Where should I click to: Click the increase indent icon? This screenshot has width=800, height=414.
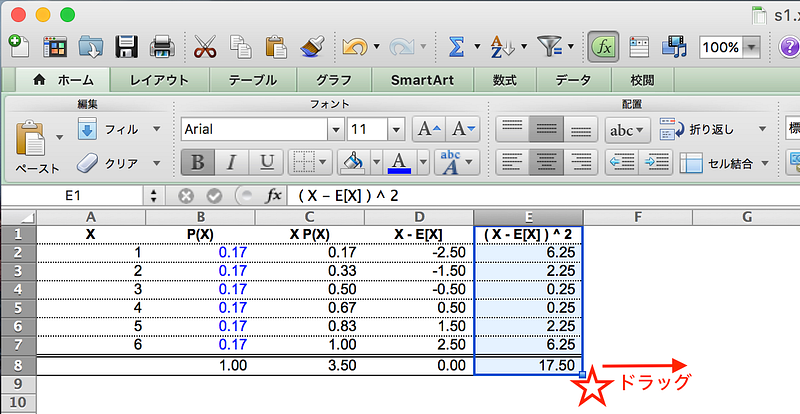tap(656, 163)
